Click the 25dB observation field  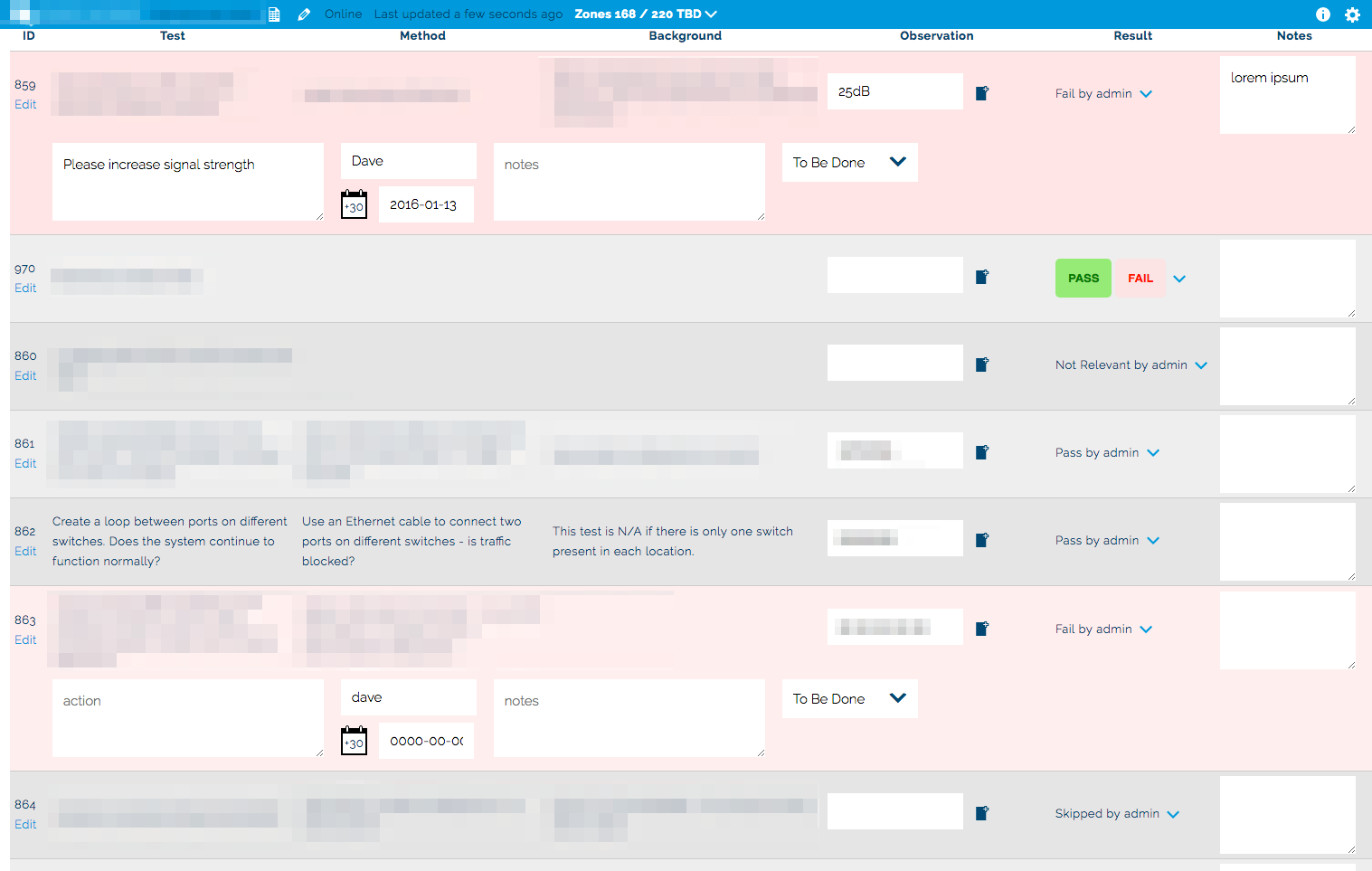click(894, 91)
